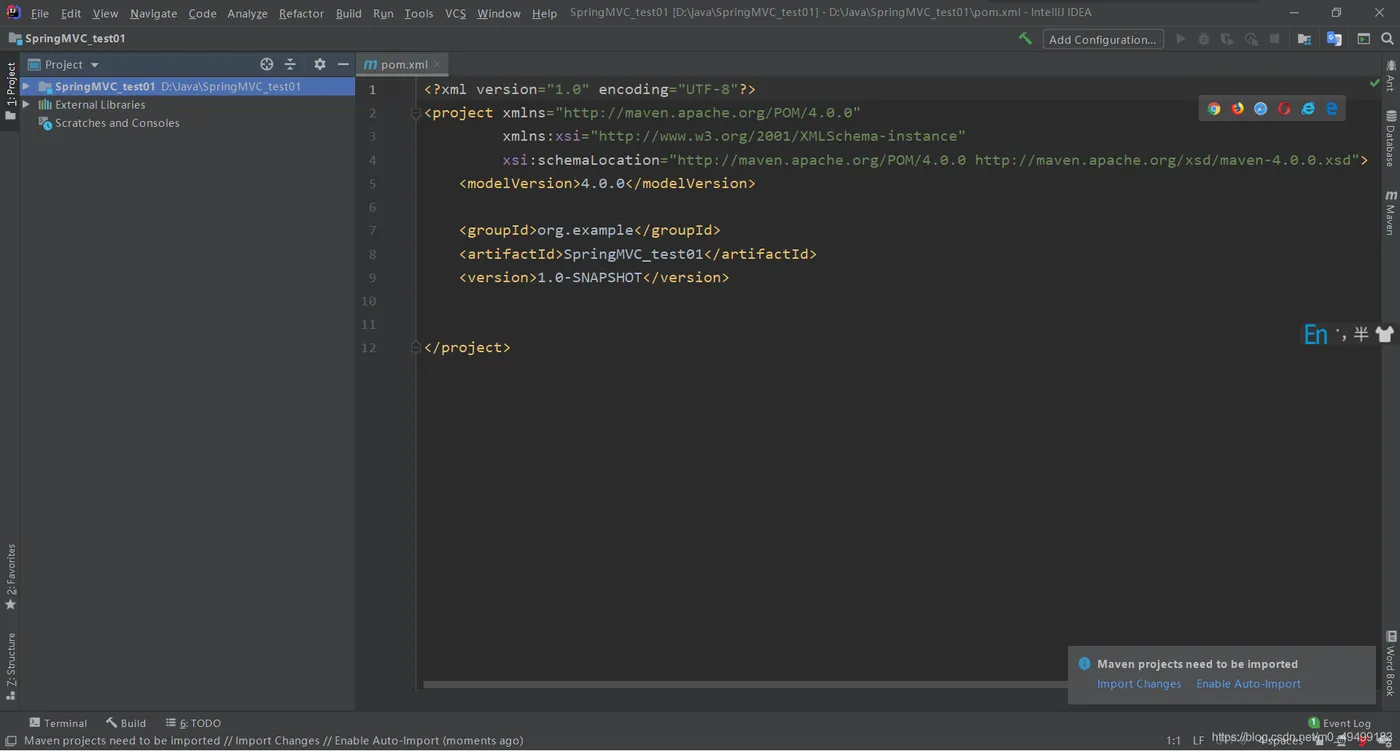Open the Database tool window
The height and width of the screenshot is (751, 1400).
[x=1390, y=138]
